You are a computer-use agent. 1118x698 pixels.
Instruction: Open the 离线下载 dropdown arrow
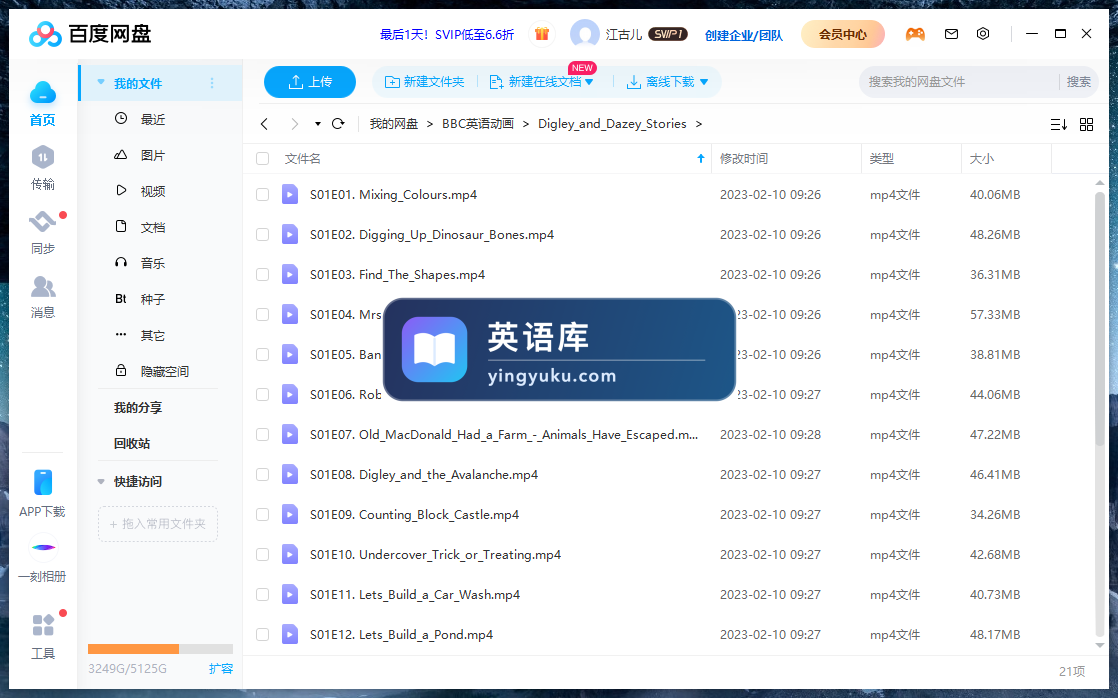click(x=704, y=82)
